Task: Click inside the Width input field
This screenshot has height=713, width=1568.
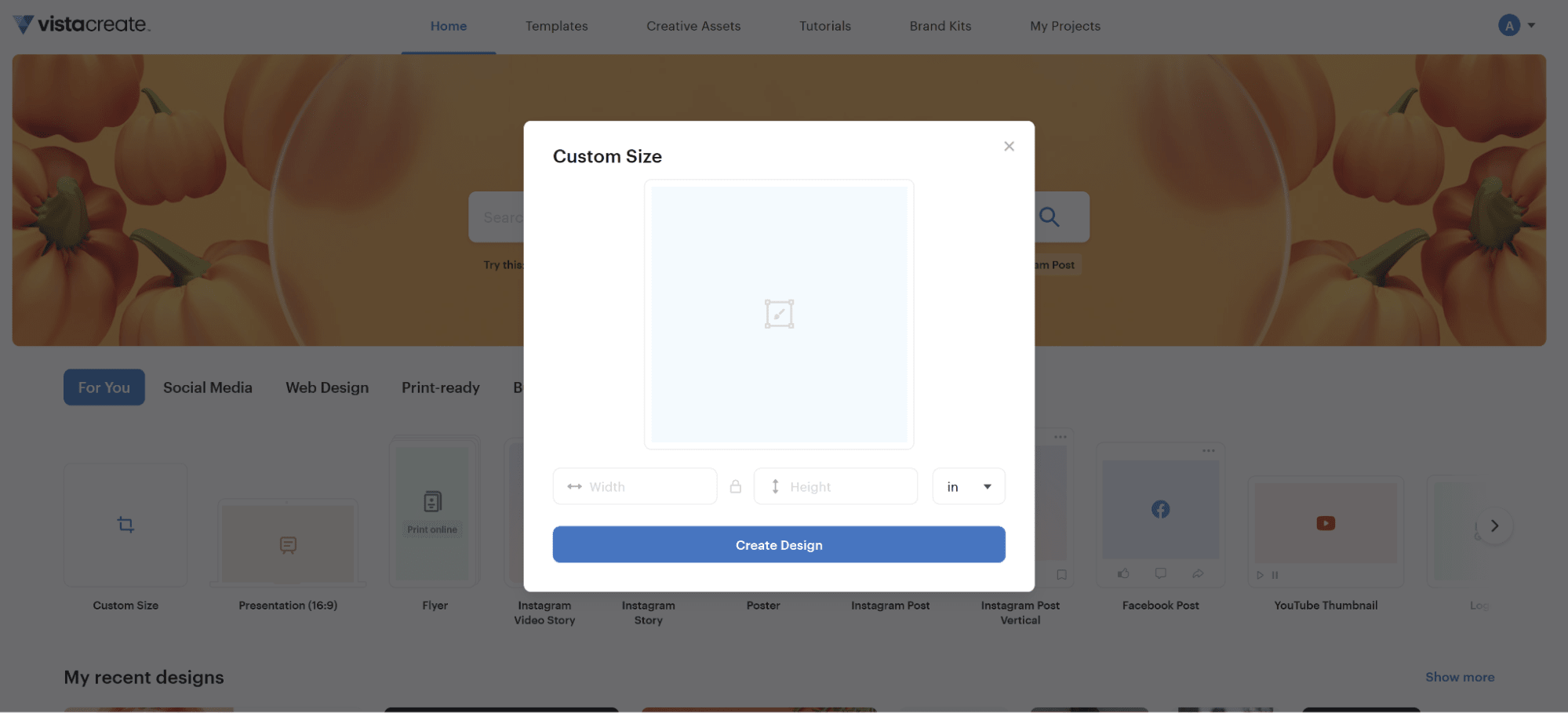Action: 635,486
